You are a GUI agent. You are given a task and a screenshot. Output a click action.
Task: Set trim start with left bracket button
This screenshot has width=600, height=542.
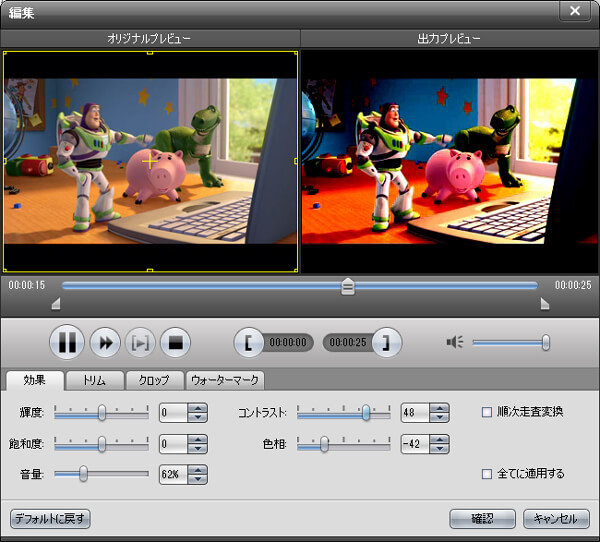tap(248, 343)
